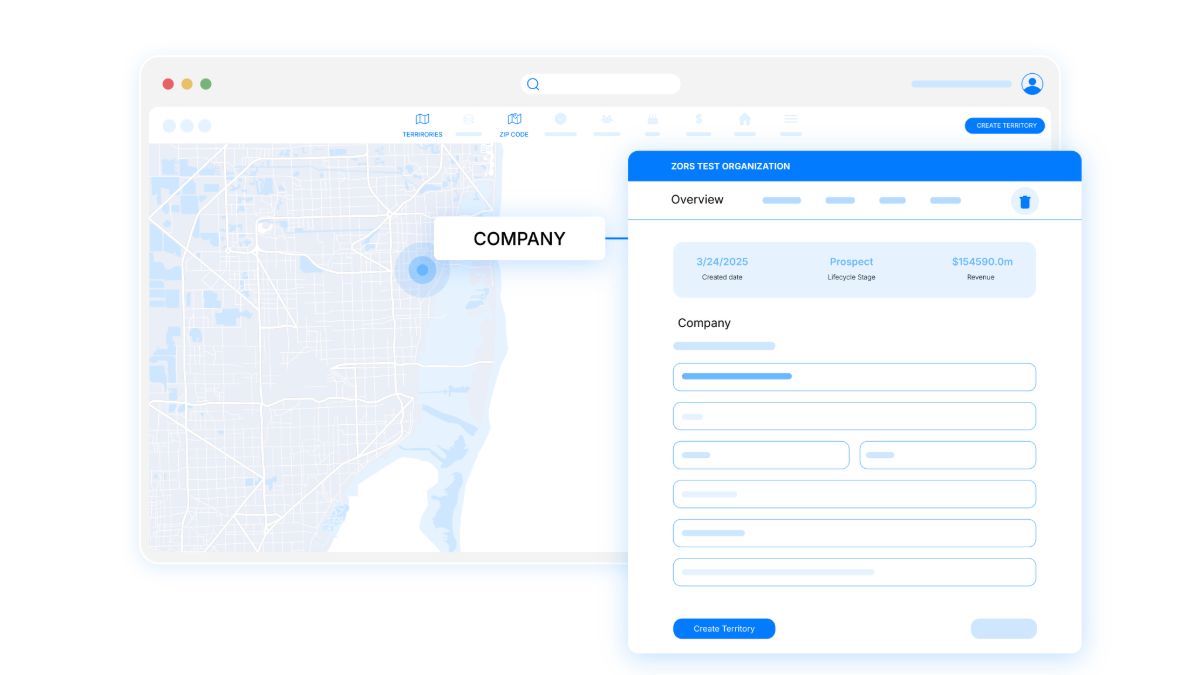The image size is (1200, 675).
Task: Open the user profile avatar
Action: click(x=1032, y=84)
